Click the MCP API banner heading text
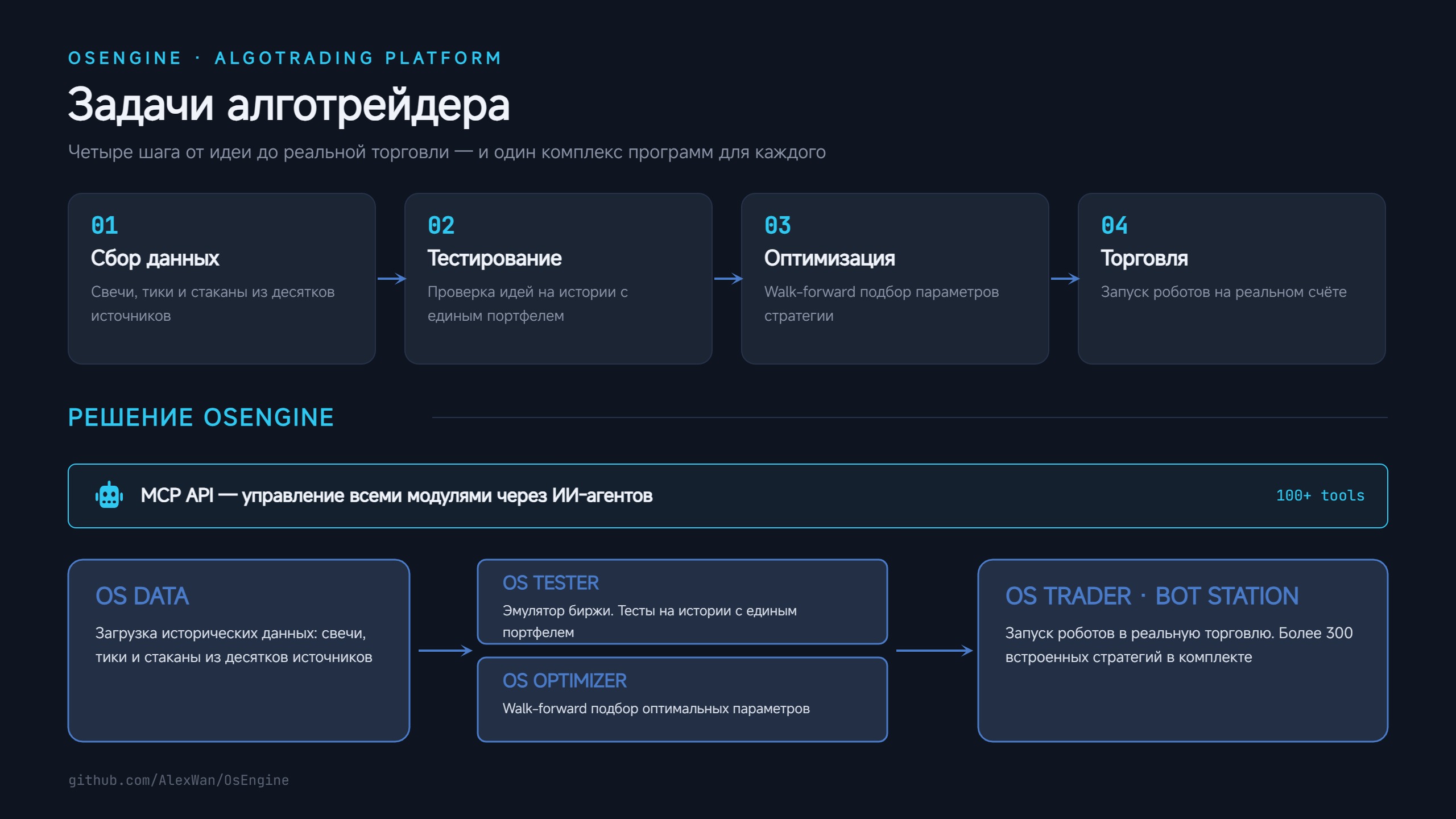The image size is (1456, 819). (396, 495)
